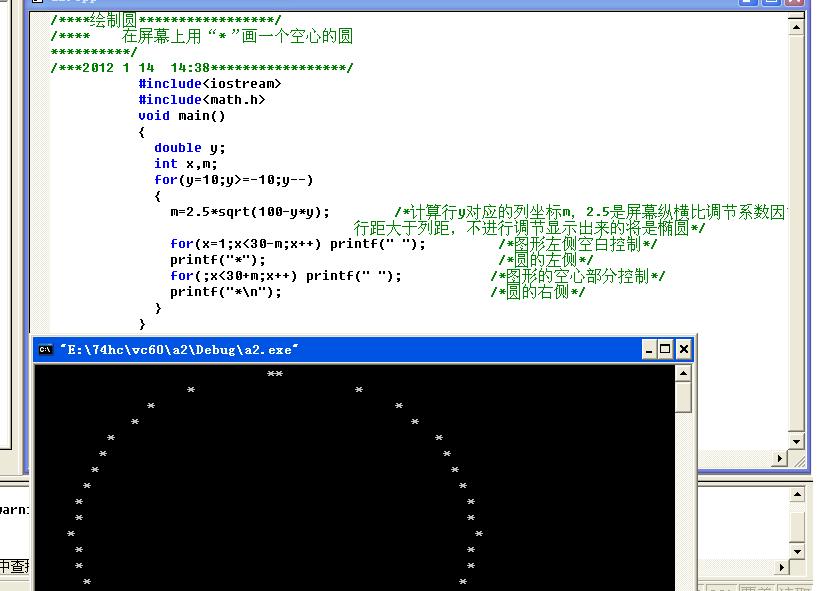Click the "int x,m;" declaration
This screenshot has height=591, width=817.
[185, 164]
